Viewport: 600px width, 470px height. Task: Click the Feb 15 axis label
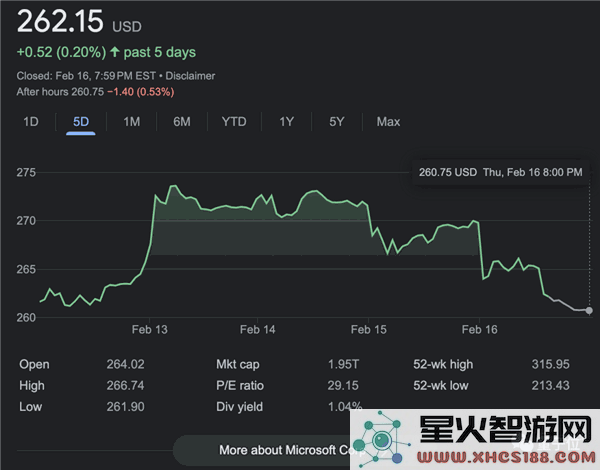click(x=368, y=330)
